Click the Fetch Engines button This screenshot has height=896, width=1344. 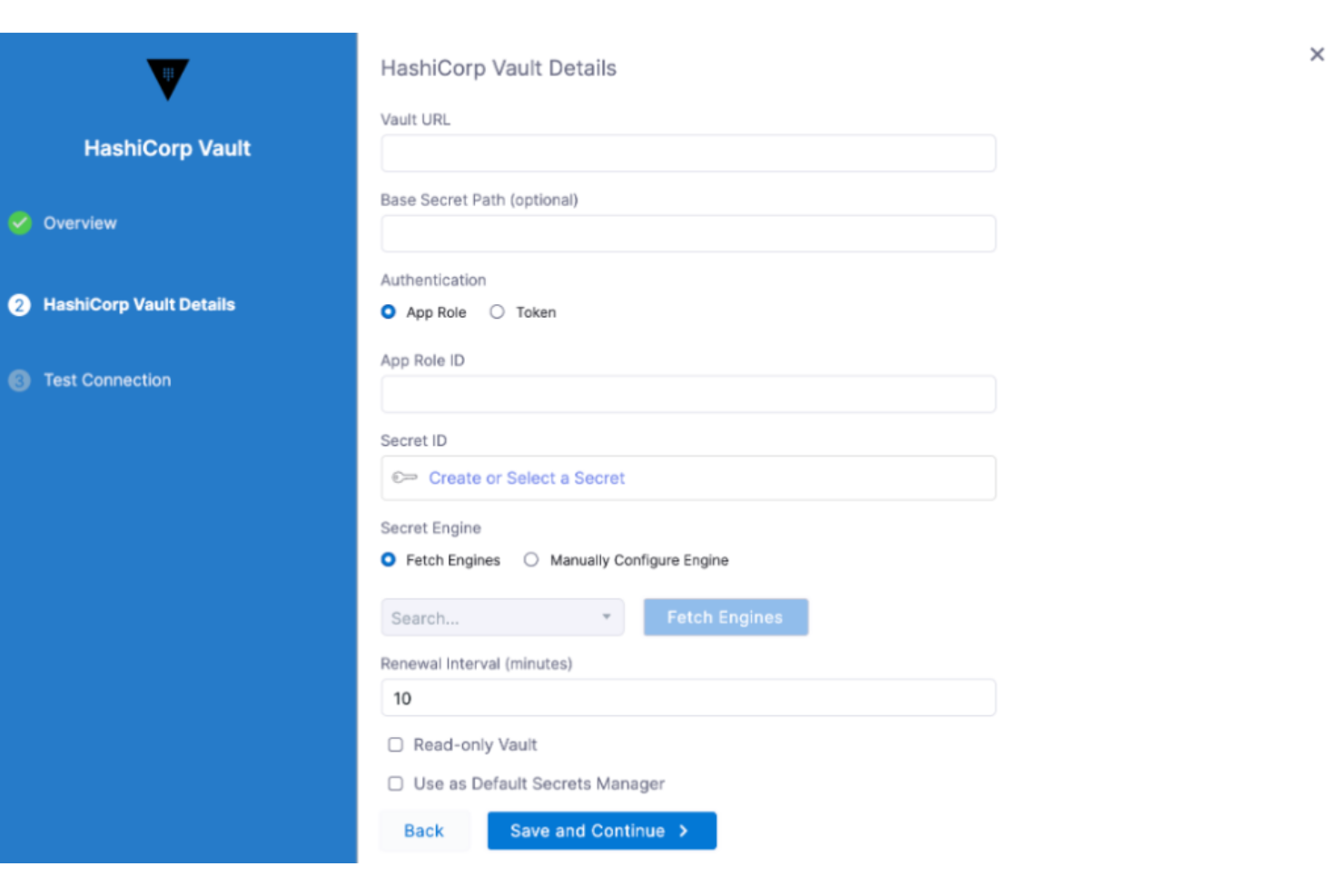pos(725,617)
